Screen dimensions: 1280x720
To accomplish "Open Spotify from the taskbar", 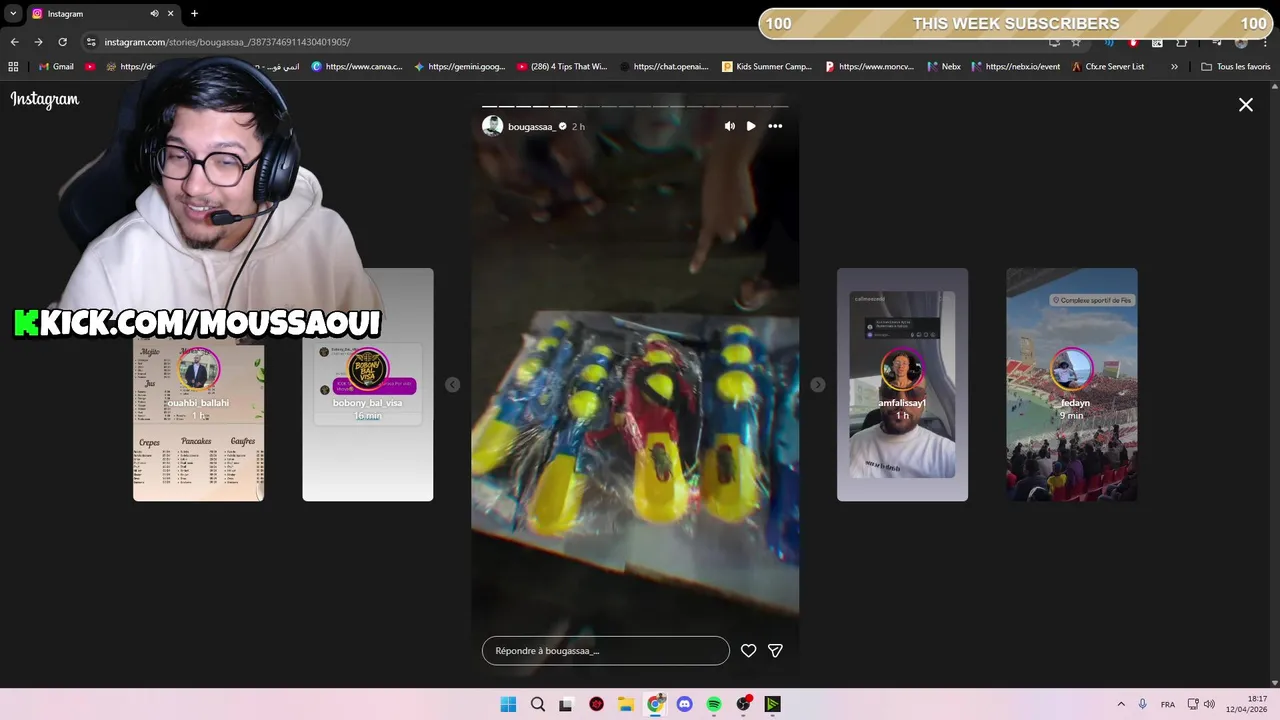I will pyautogui.click(x=714, y=704).
